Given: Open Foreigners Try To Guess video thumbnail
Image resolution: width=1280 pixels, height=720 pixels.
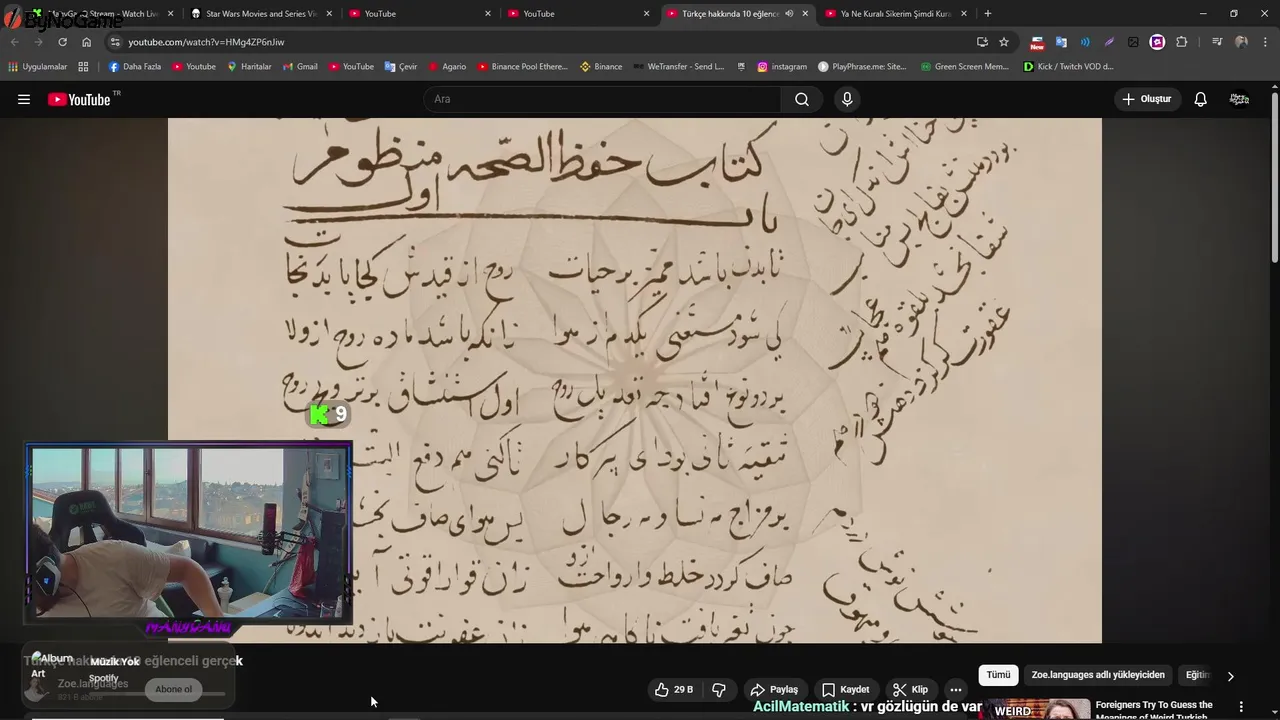Looking at the screenshot, I should (x=1035, y=709).
